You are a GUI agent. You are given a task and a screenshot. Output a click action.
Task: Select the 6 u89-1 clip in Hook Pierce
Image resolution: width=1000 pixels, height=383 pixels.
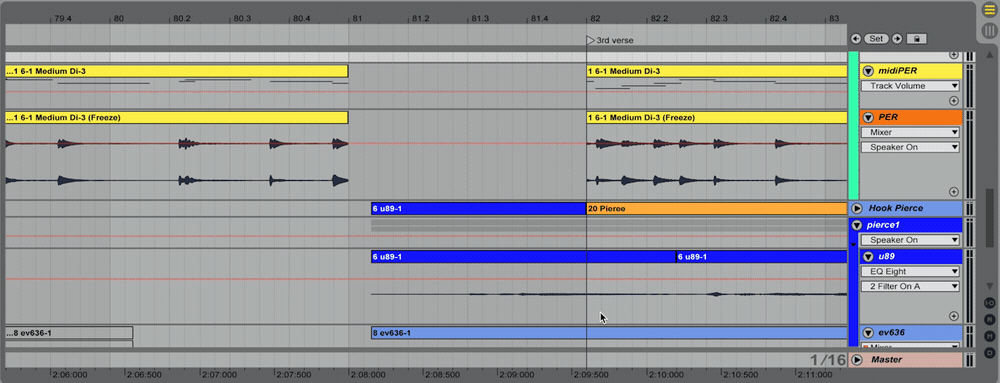(x=478, y=208)
